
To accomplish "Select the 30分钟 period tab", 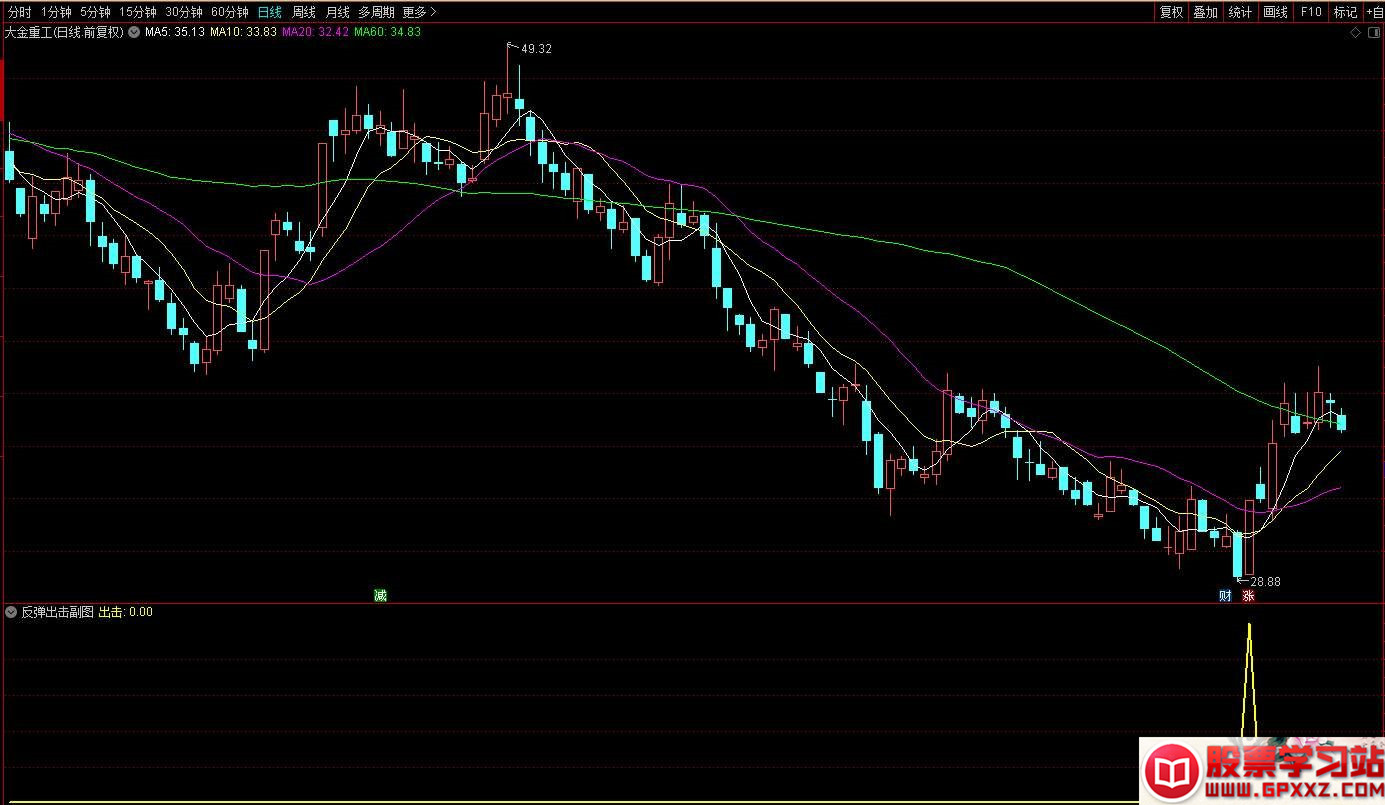I will [184, 12].
